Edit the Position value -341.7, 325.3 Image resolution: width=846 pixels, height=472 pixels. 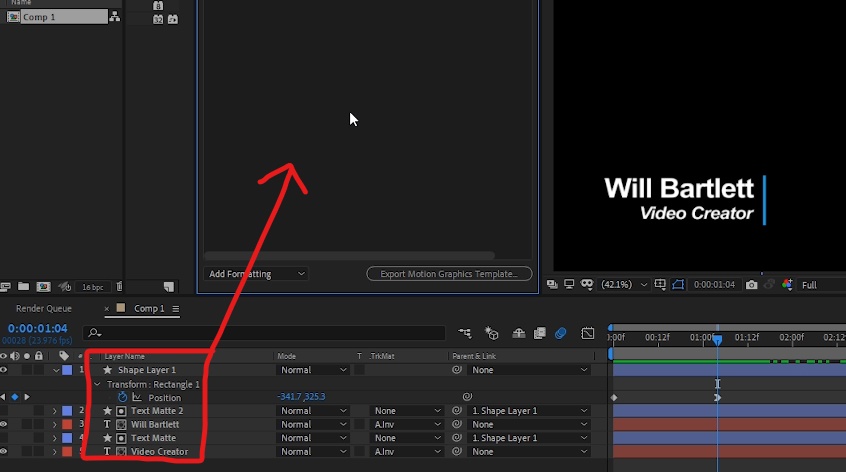tap(301, 396)
